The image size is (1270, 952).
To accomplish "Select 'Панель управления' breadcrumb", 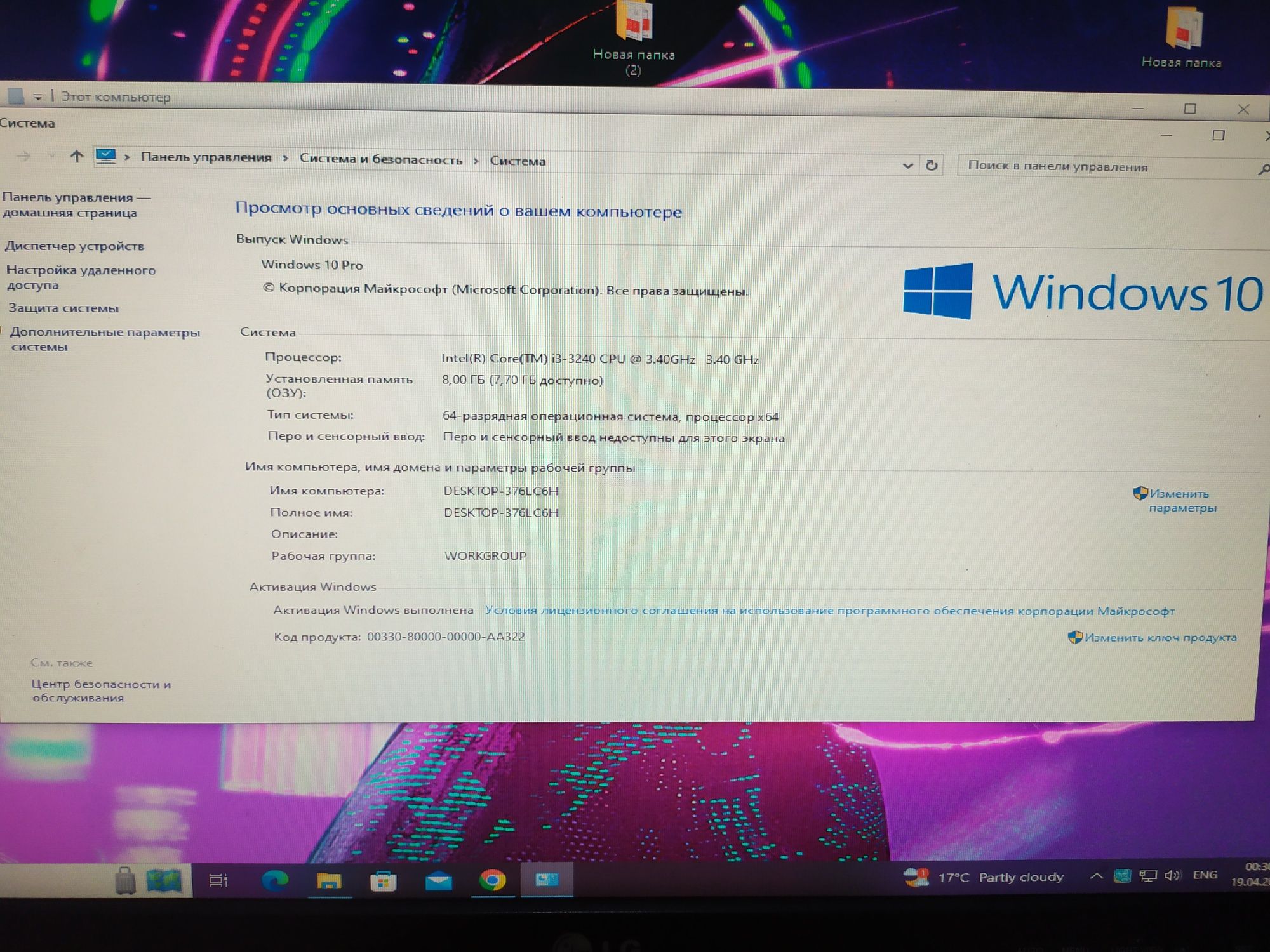I will point(206,157).
